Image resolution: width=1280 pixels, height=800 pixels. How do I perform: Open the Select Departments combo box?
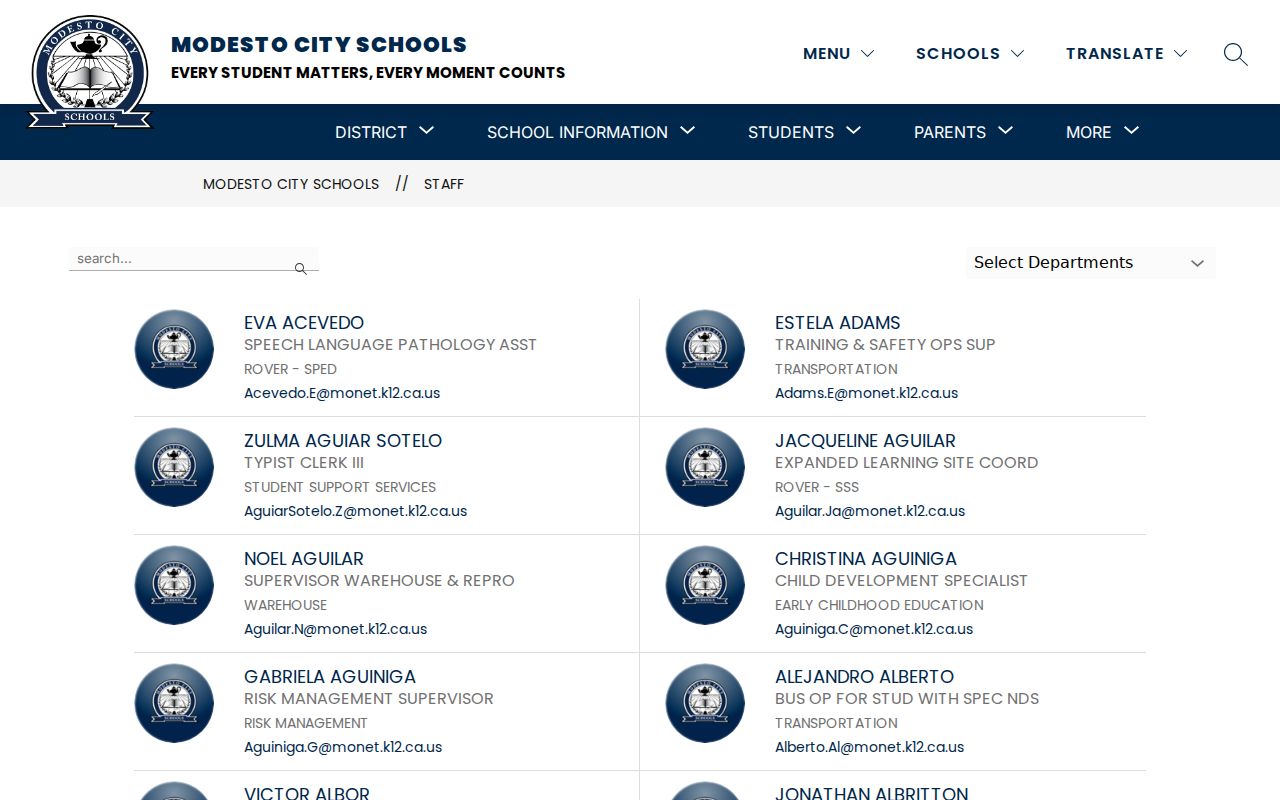(1090, 262)
